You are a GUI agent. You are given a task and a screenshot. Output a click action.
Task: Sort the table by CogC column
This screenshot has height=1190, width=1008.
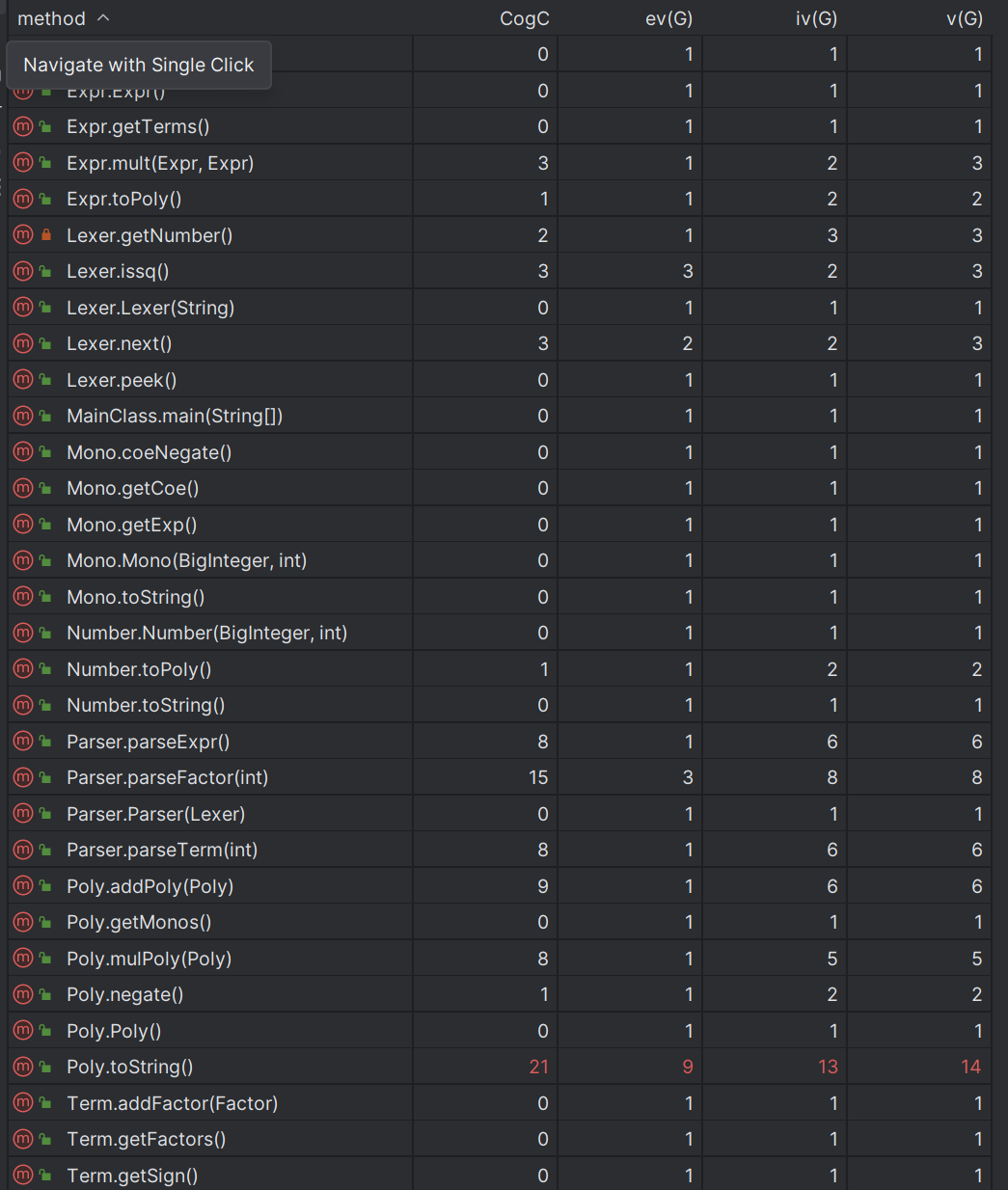524,18
